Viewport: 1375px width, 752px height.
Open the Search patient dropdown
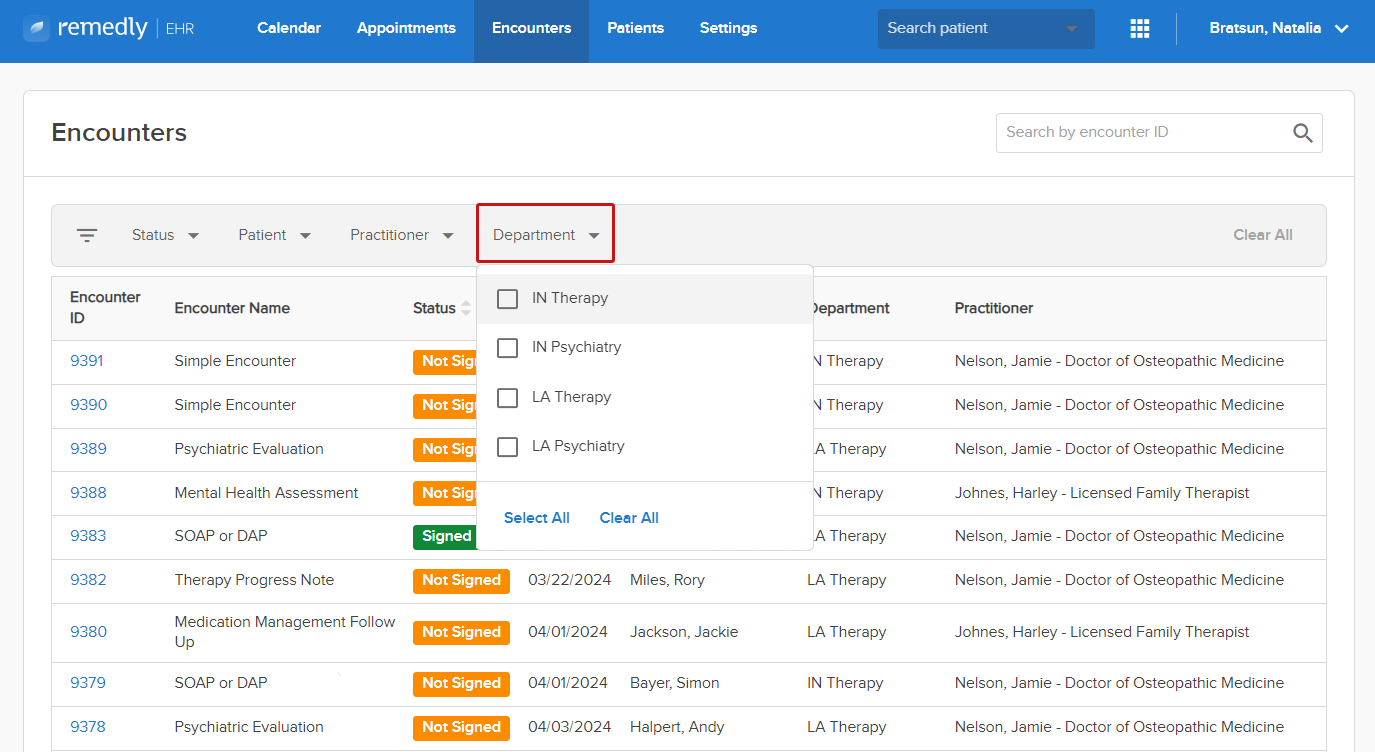[x=986, y=28]
